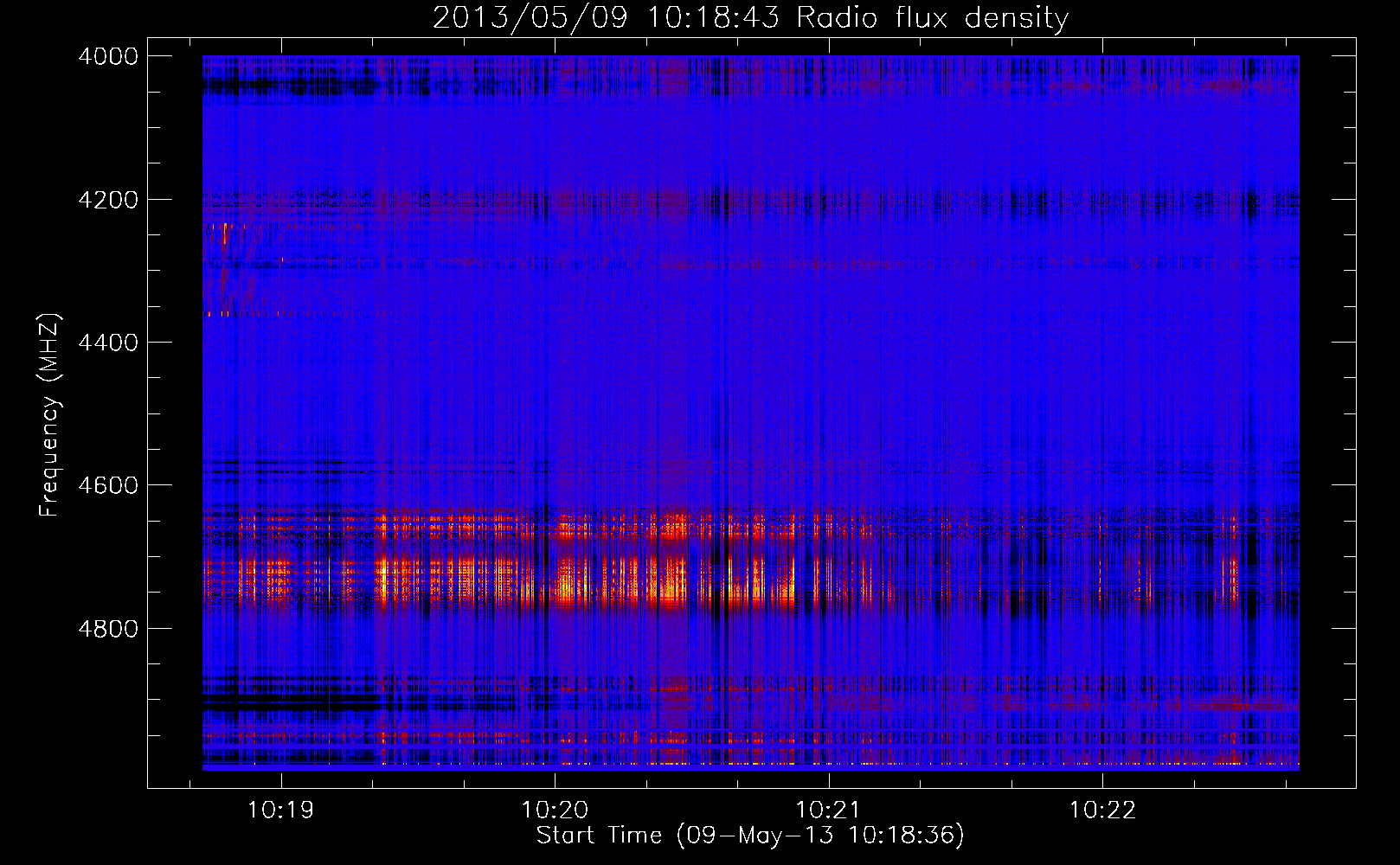Click the 10:21 time axis label
Screen dimensions: 1400x865
pos(828,811)
